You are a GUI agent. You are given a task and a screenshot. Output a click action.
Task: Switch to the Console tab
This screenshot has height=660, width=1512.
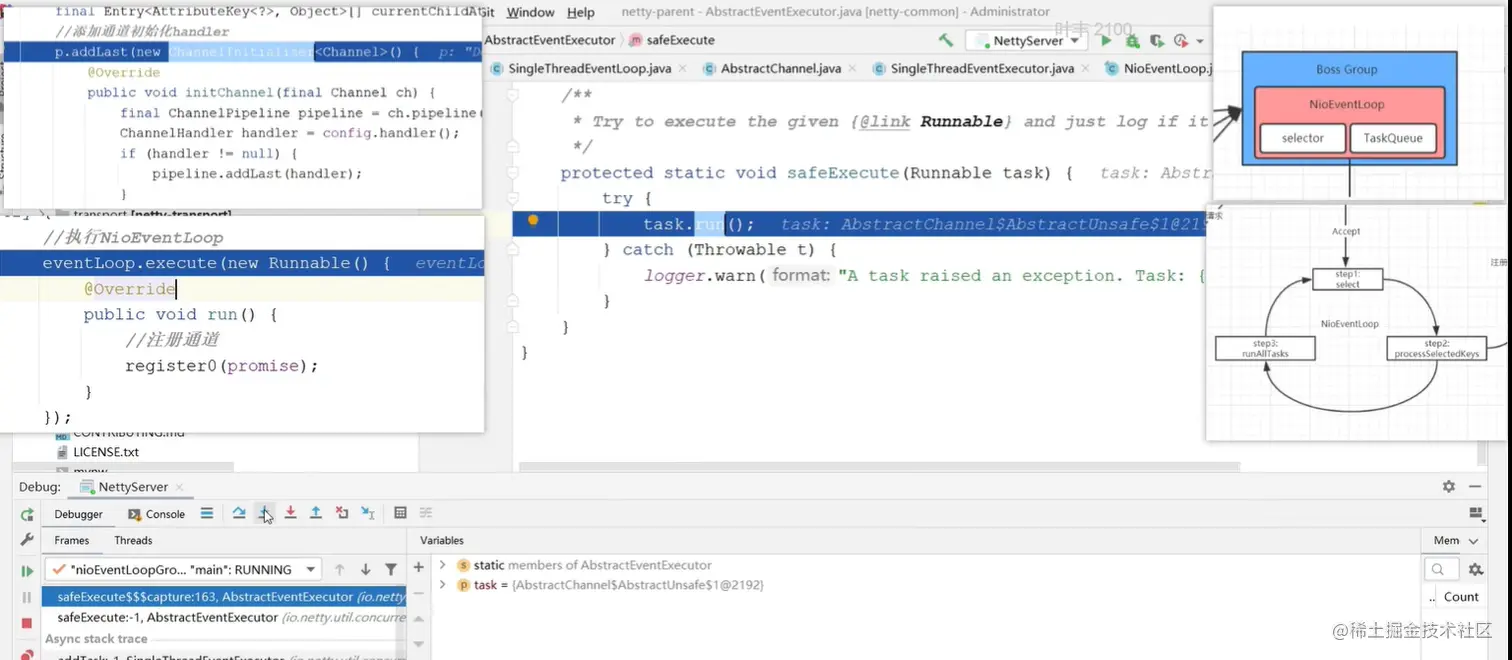(x=157, y=514)
